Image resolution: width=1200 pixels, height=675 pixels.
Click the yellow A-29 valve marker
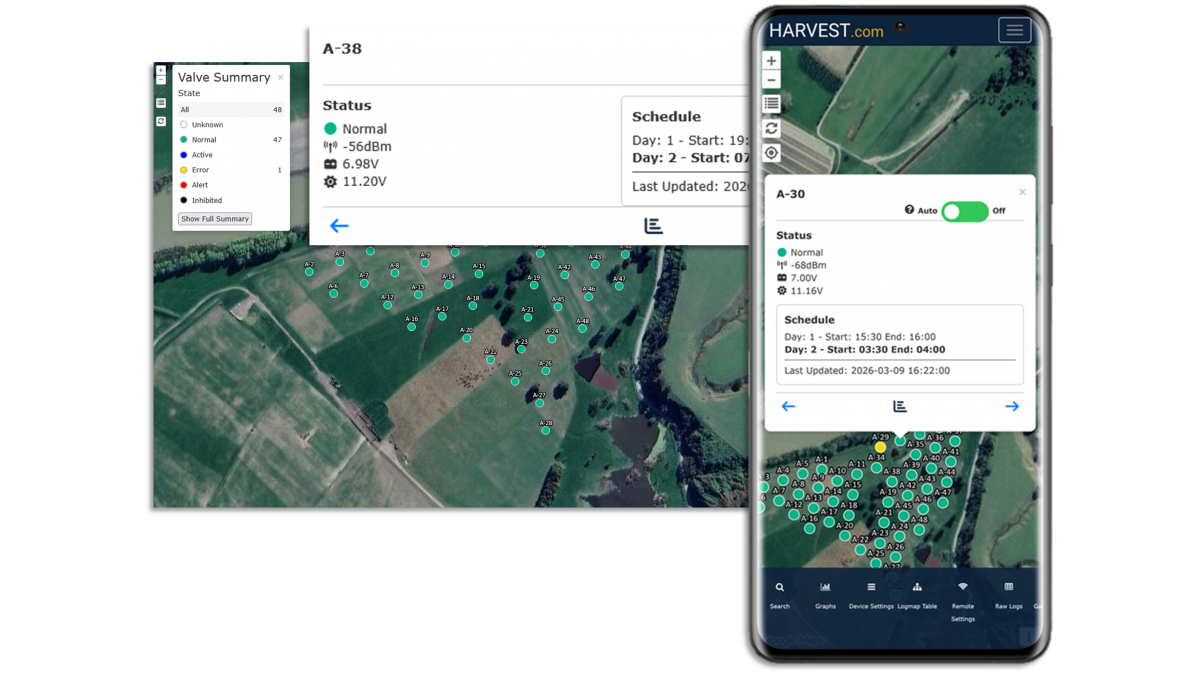pyautogui.click(x=880, y=447)
